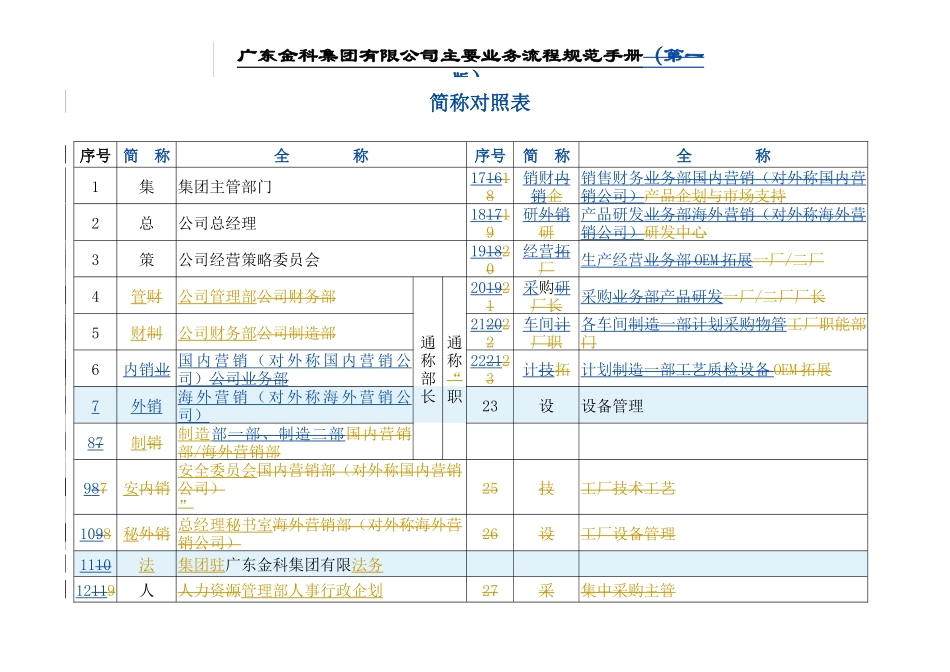950x672 pixels.
Task: Select the serial number '12119' cell
Action: 95,590
